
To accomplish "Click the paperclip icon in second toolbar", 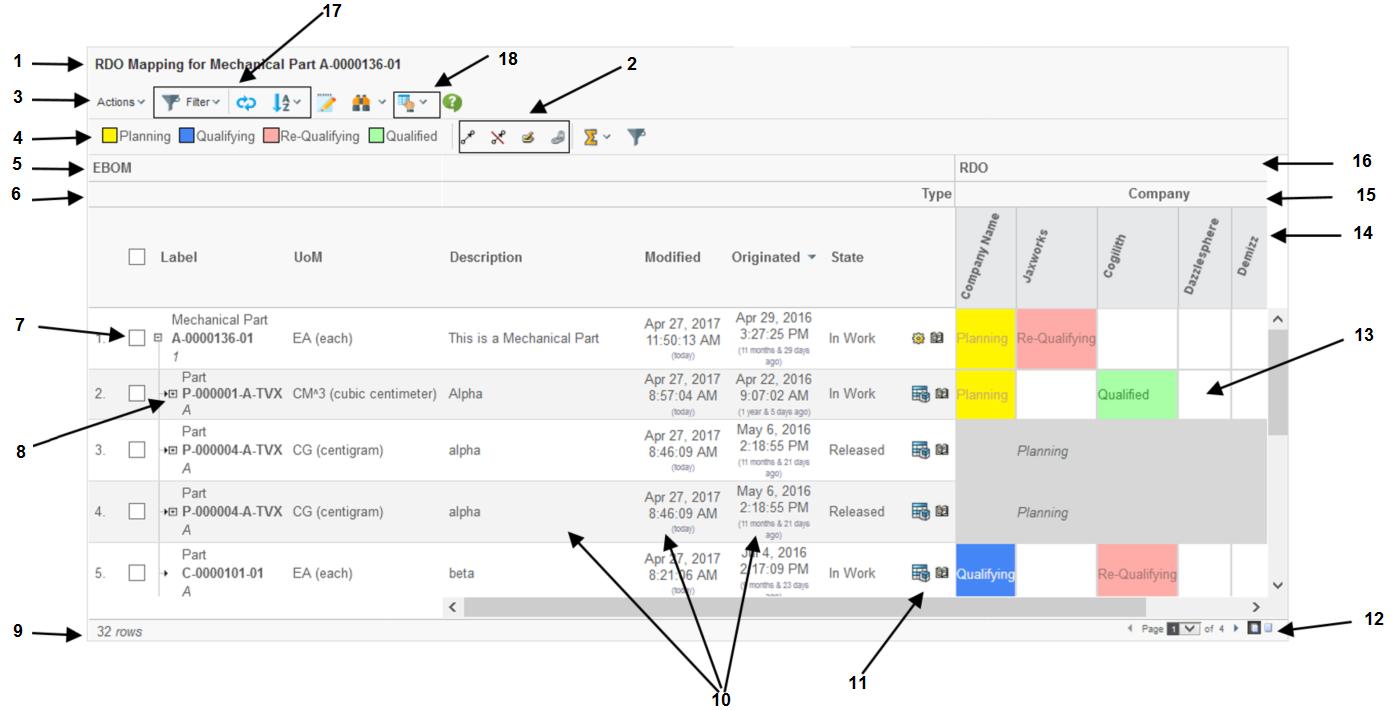I will click(557, 137).
